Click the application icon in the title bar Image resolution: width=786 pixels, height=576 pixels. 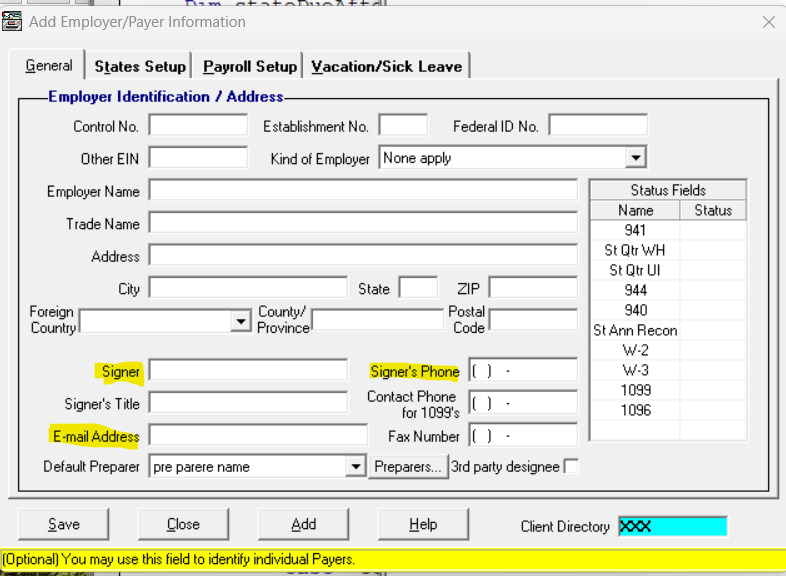[x=12, y=22]
